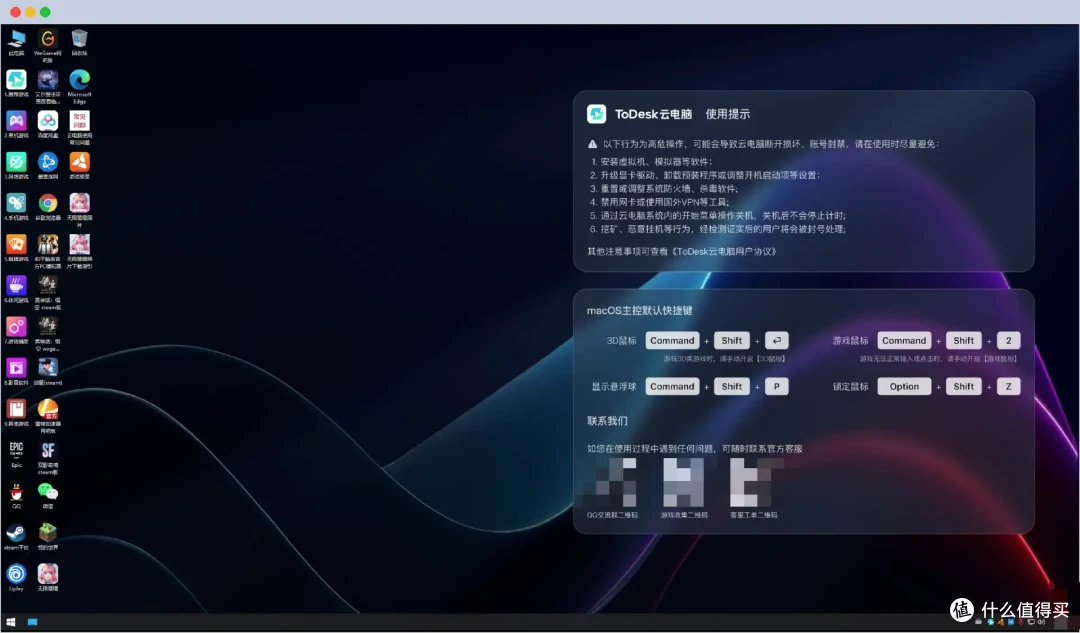Launch the Uplay swirl icon
This screenshot has width=1080, height=633.
[17, 574]
